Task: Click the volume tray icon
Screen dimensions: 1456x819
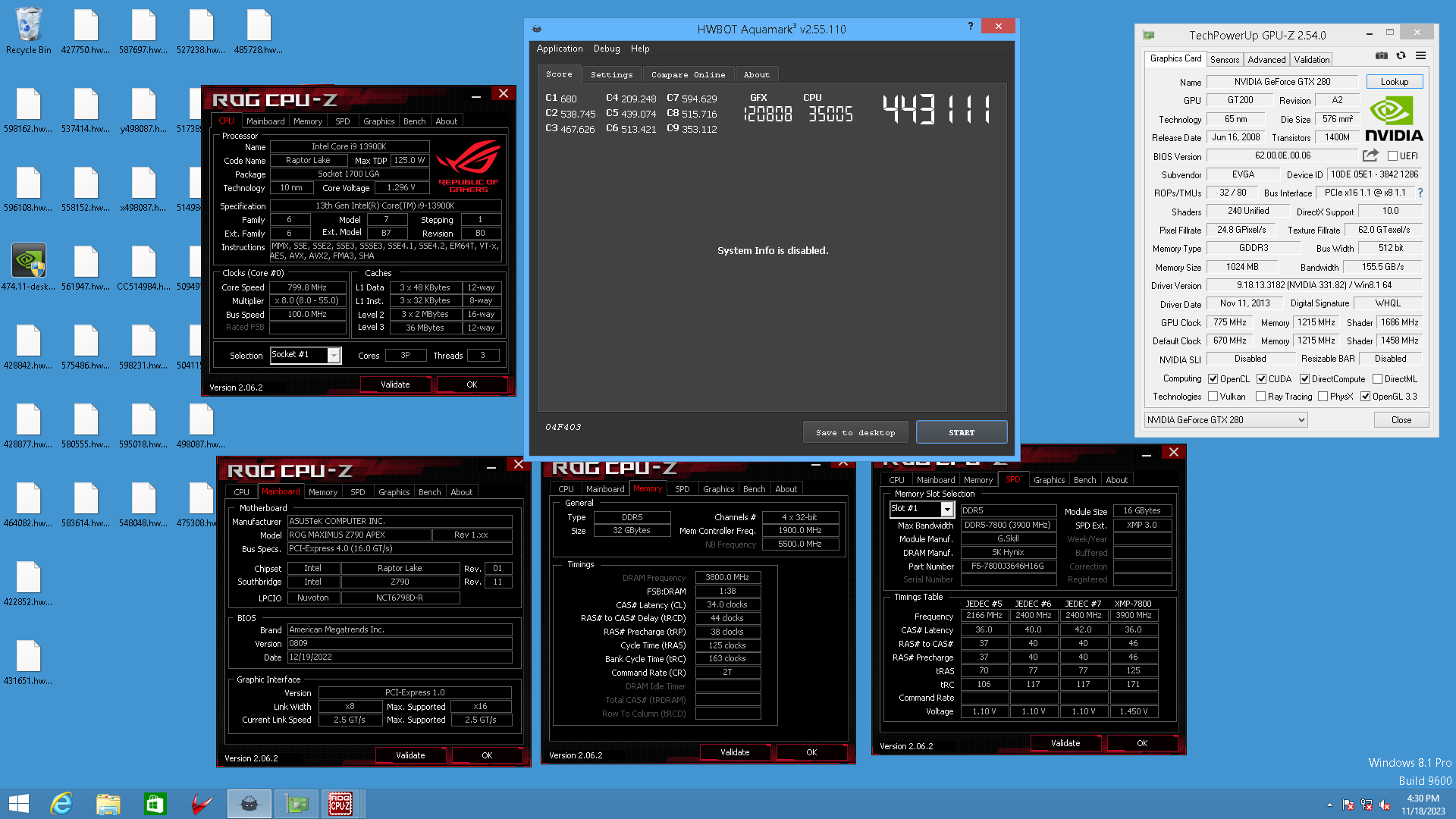Action: click(x=1384, y=805)
